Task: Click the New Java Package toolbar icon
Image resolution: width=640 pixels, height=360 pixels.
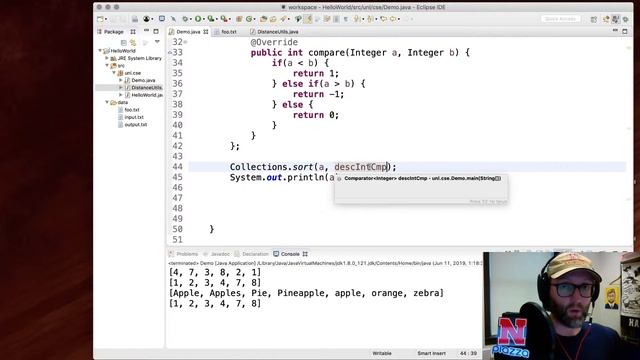Action: (239, 19)
